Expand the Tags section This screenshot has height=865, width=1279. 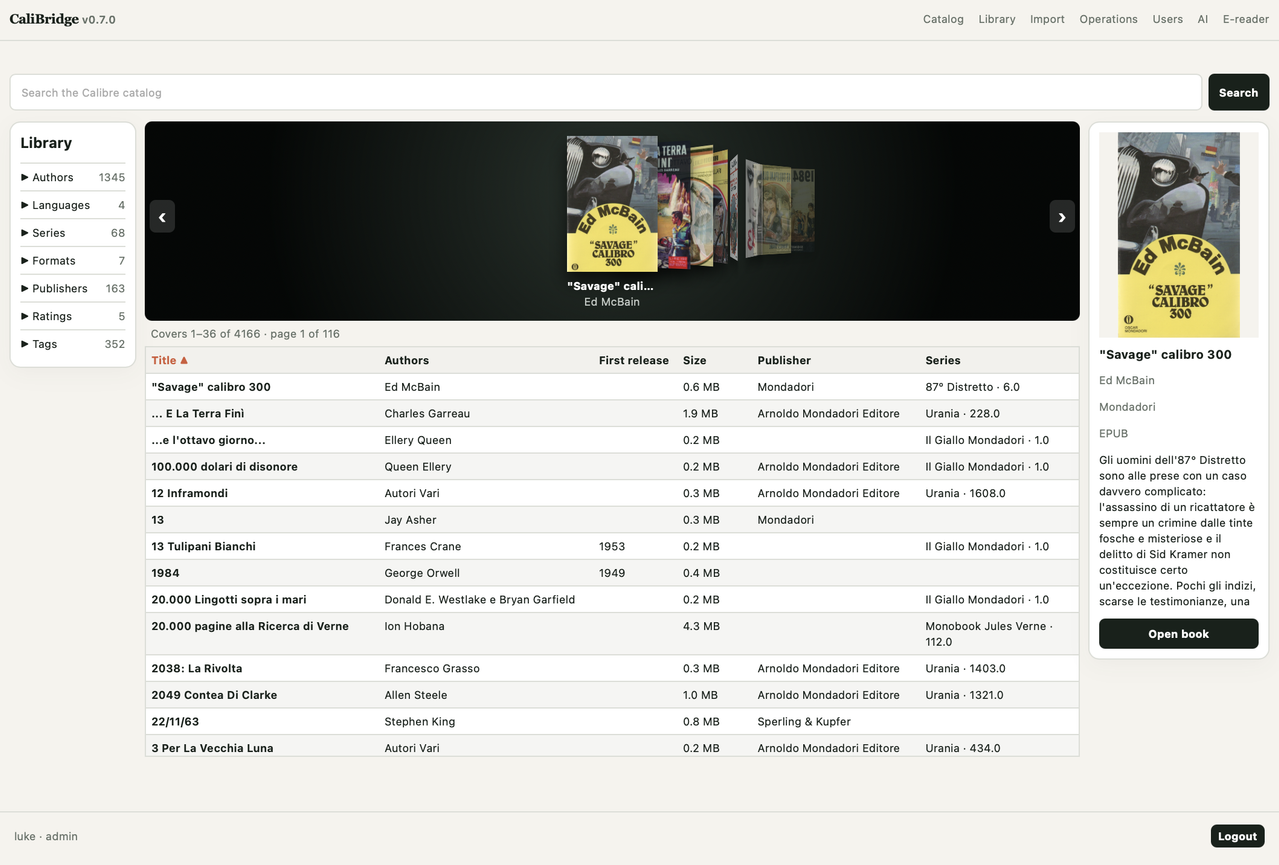pos(73,344)
